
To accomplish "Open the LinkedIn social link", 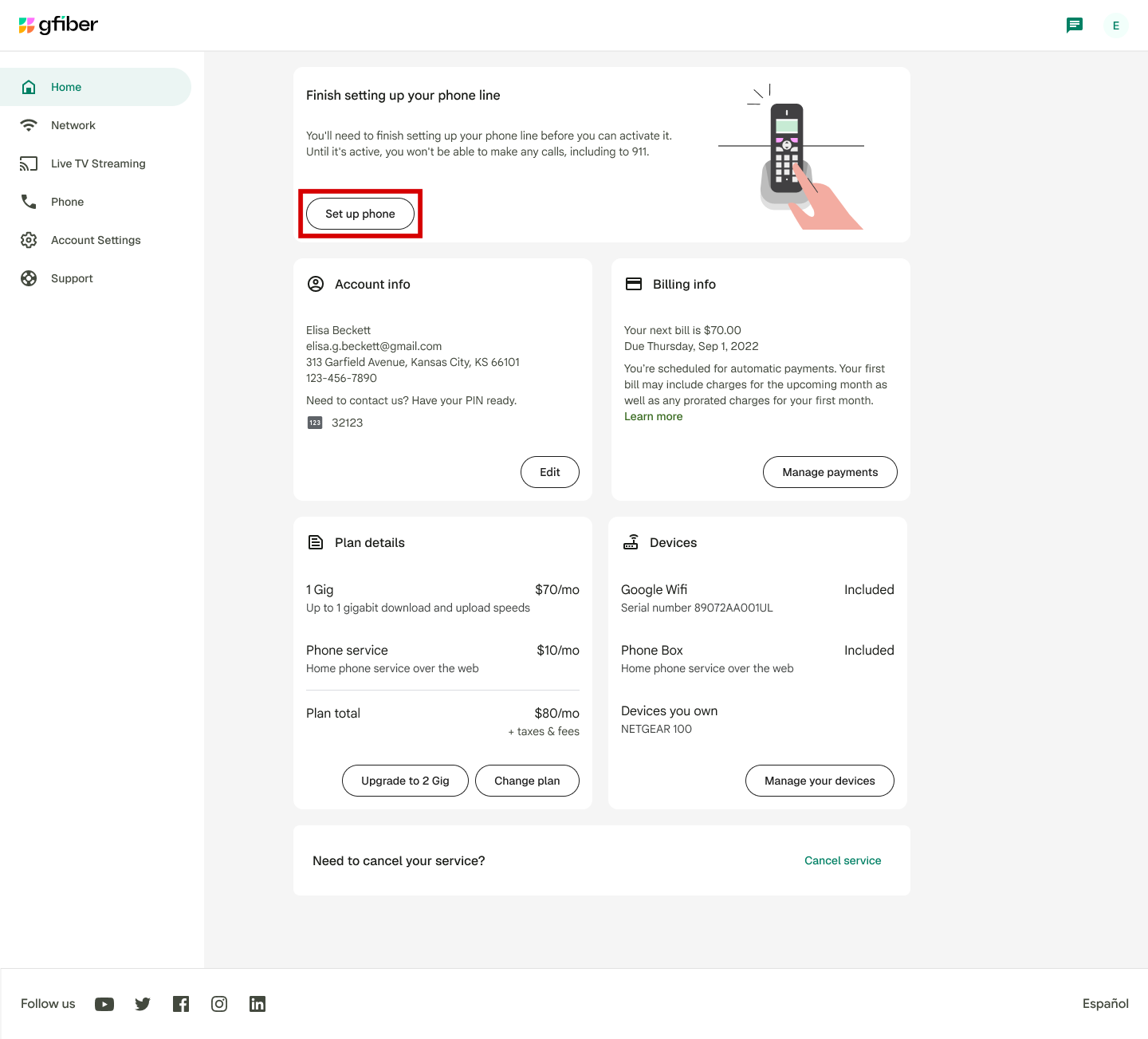I will pyautogui.click(x=258, y=1004).
